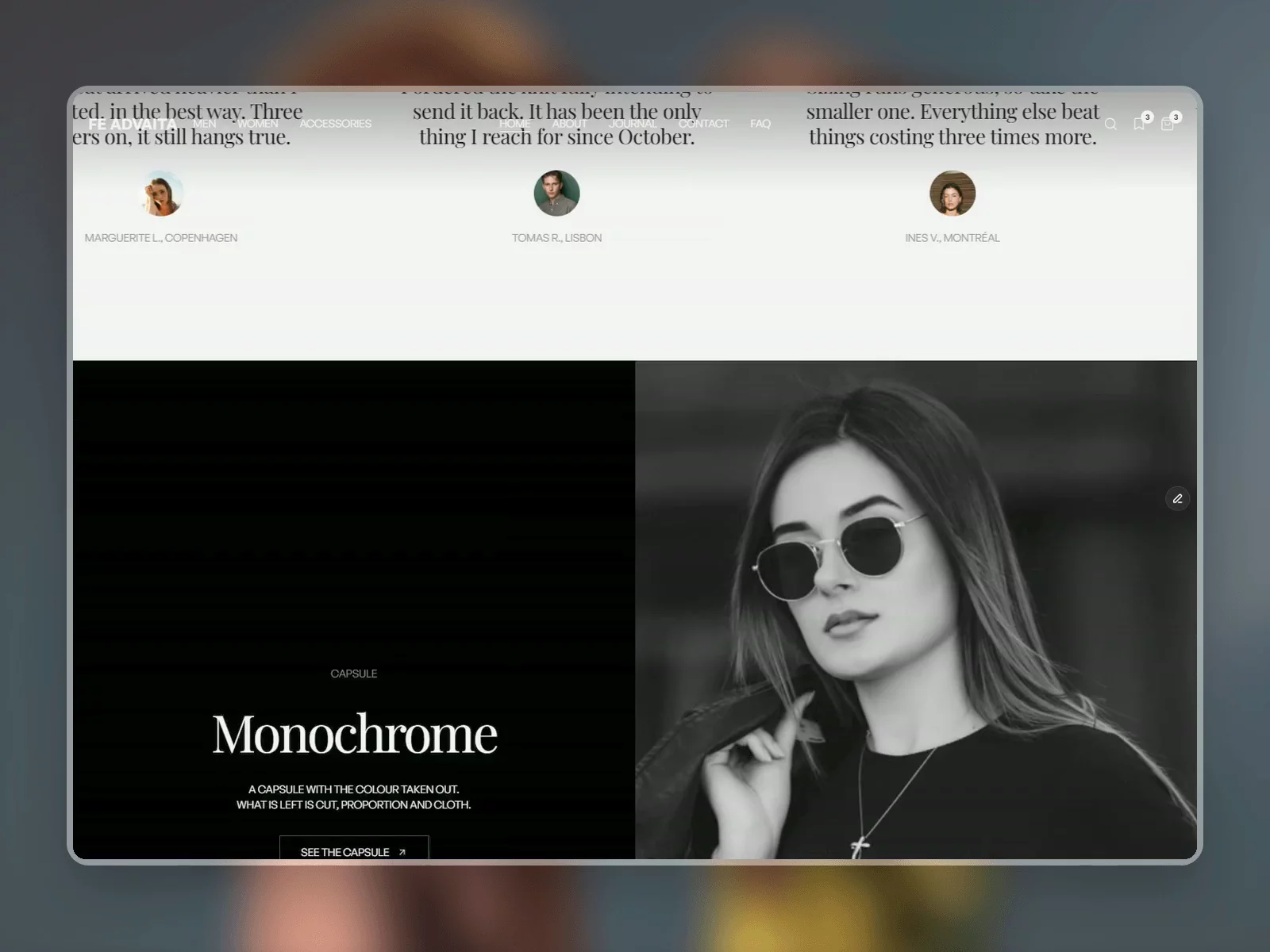Go to the FE ADVAITA logo home
The height and width of the screenshot is (952, 1270).
pos(133,124)
